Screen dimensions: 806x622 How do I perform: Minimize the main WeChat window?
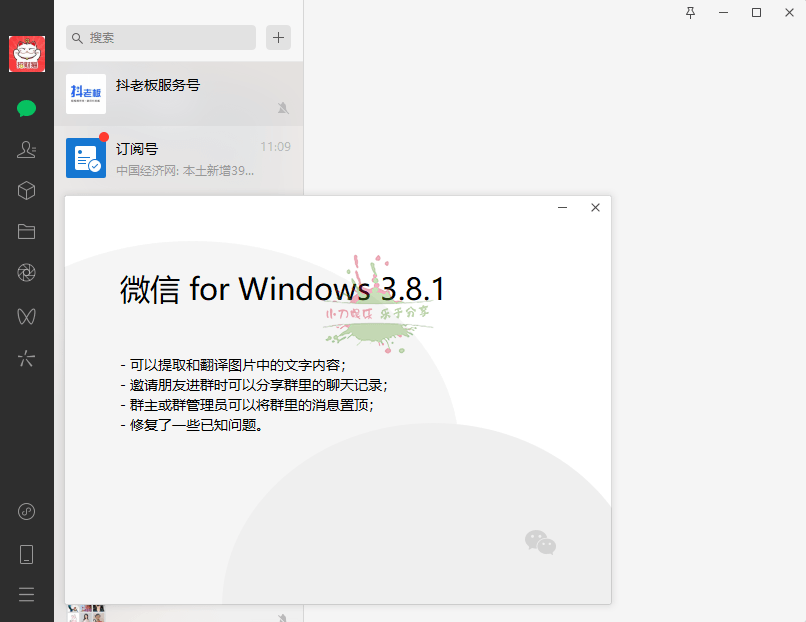coord(723,13)
